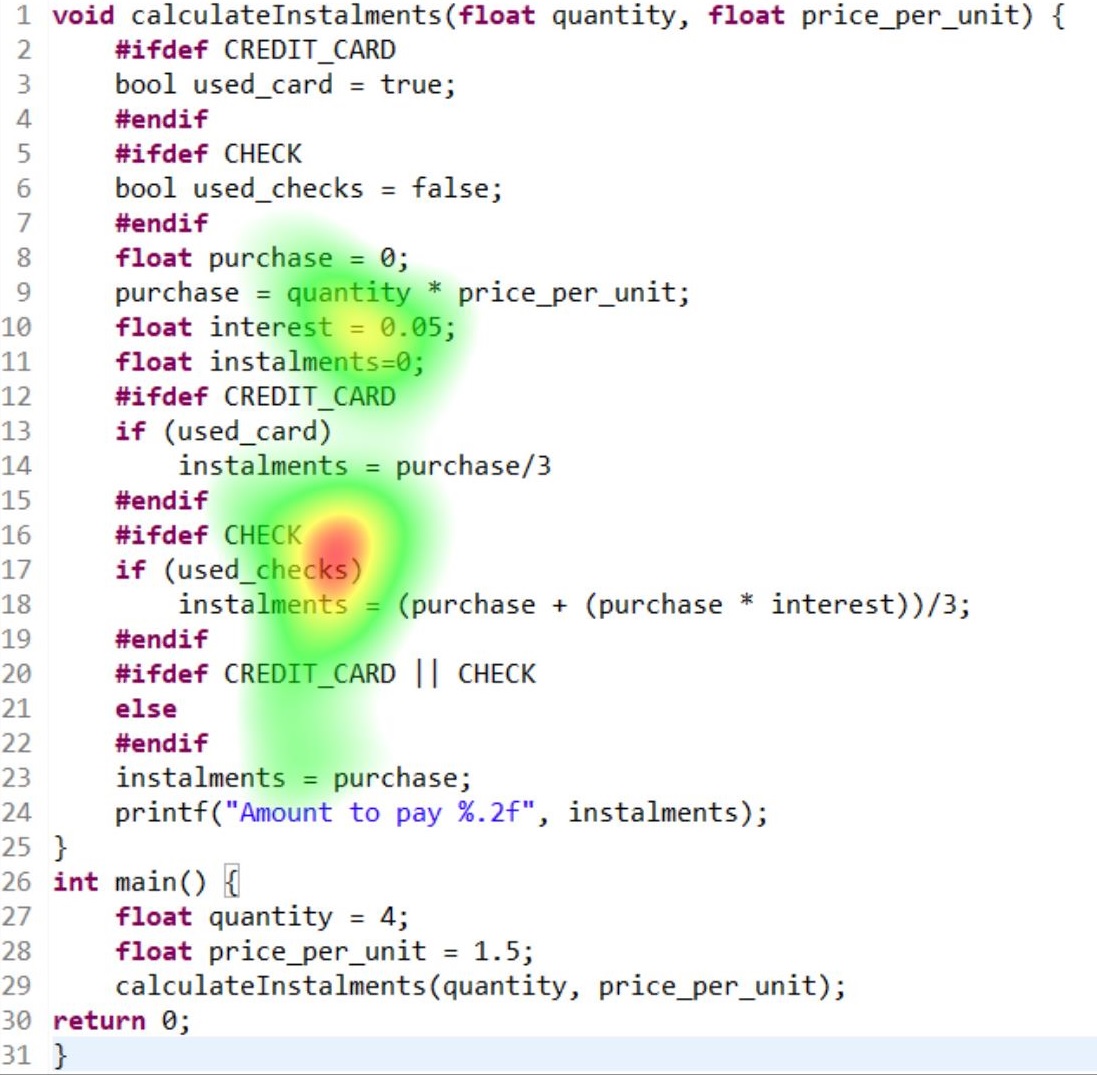Viewport: 1097px width, 1075px height.
Task: Click the 'else' keyword on line 21
Action: coord(146,709)
